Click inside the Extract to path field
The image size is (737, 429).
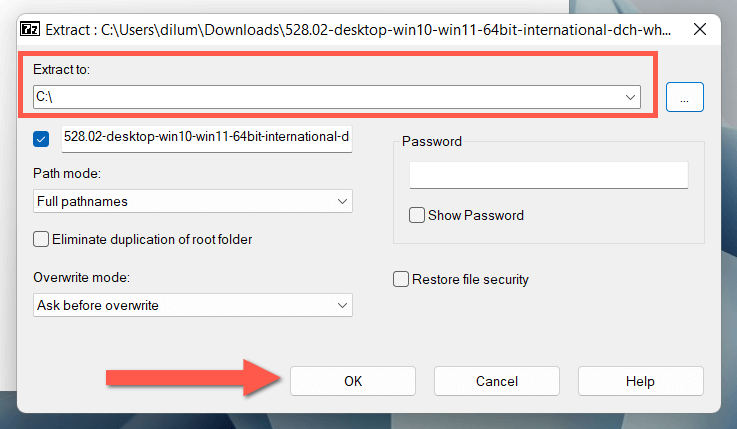(x=320, y=97)
